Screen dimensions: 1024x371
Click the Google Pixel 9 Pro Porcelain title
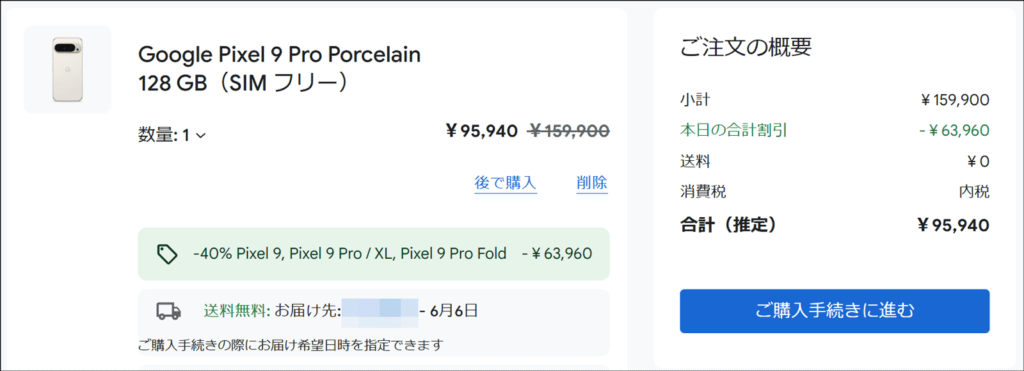point(280,54)
